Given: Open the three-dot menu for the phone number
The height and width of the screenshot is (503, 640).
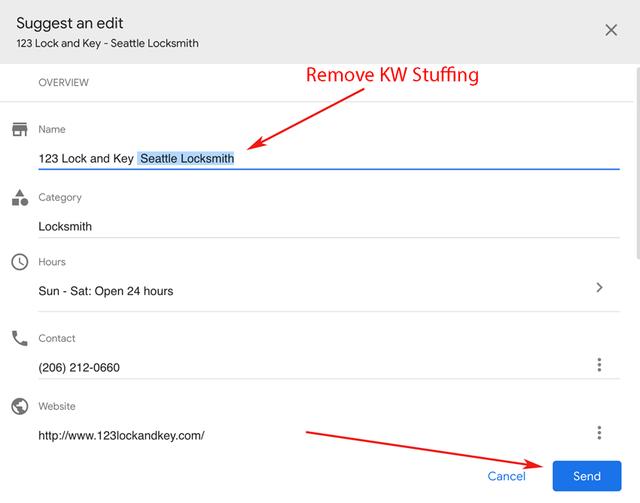Looking at the screenshot, I should pos(599,365).
